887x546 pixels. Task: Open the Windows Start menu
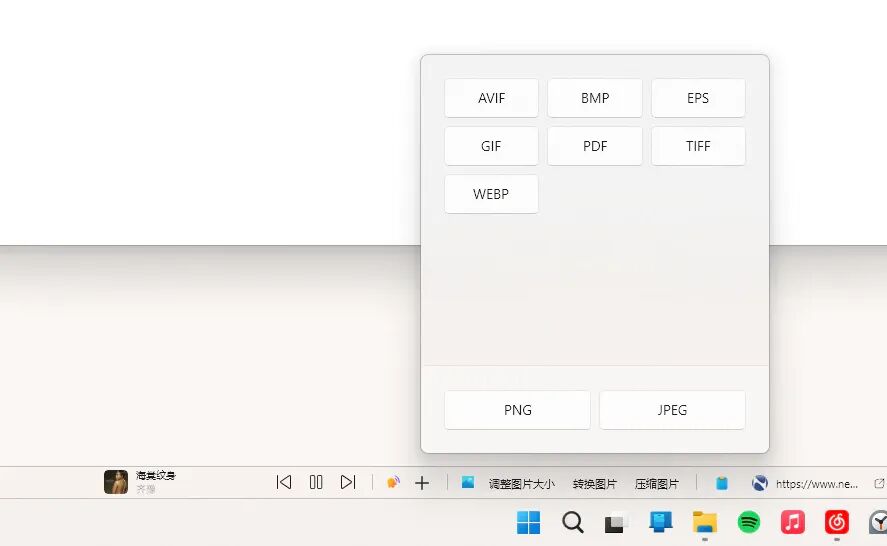(528, 522)
